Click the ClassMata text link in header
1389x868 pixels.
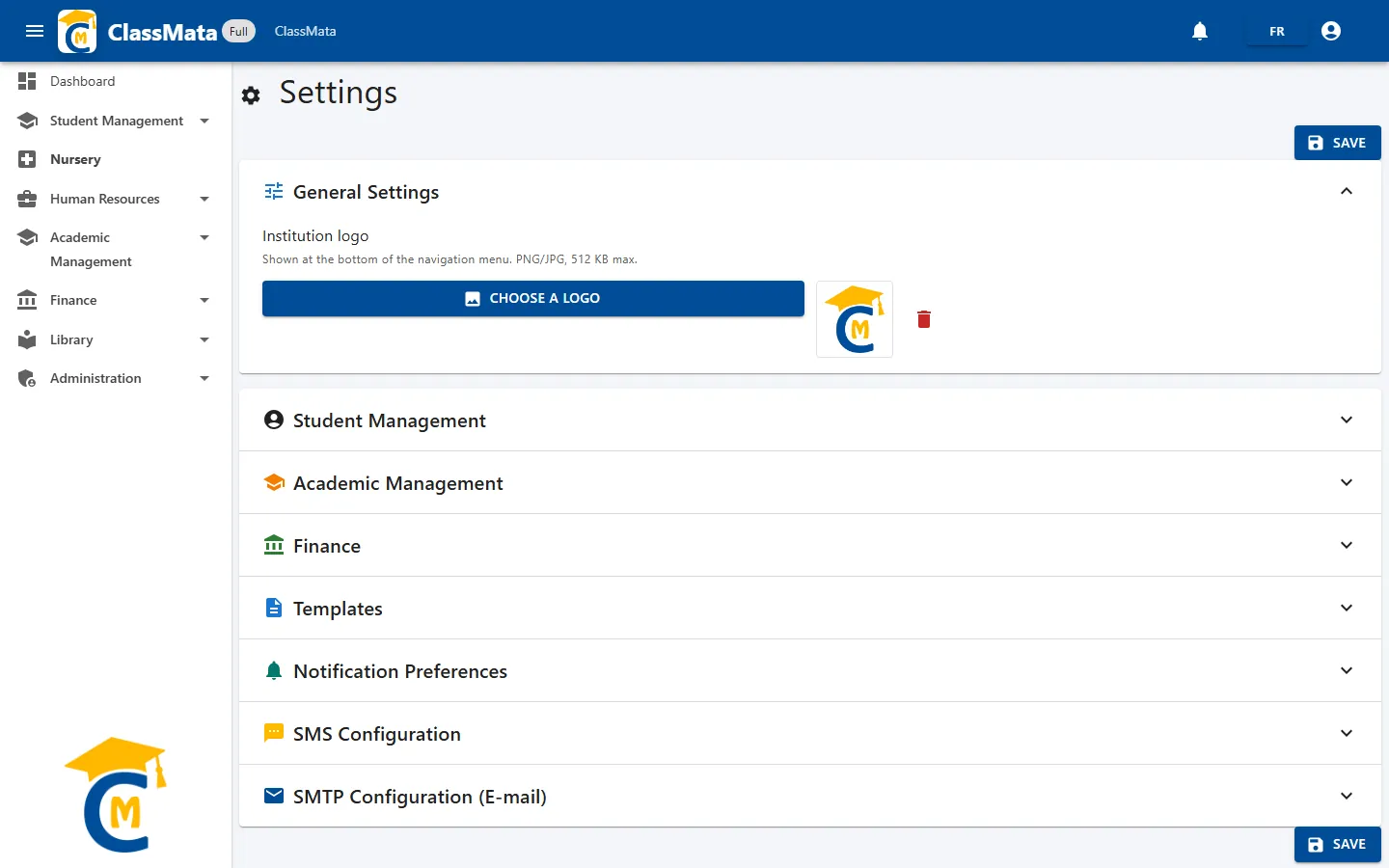(x=305, y=31)
